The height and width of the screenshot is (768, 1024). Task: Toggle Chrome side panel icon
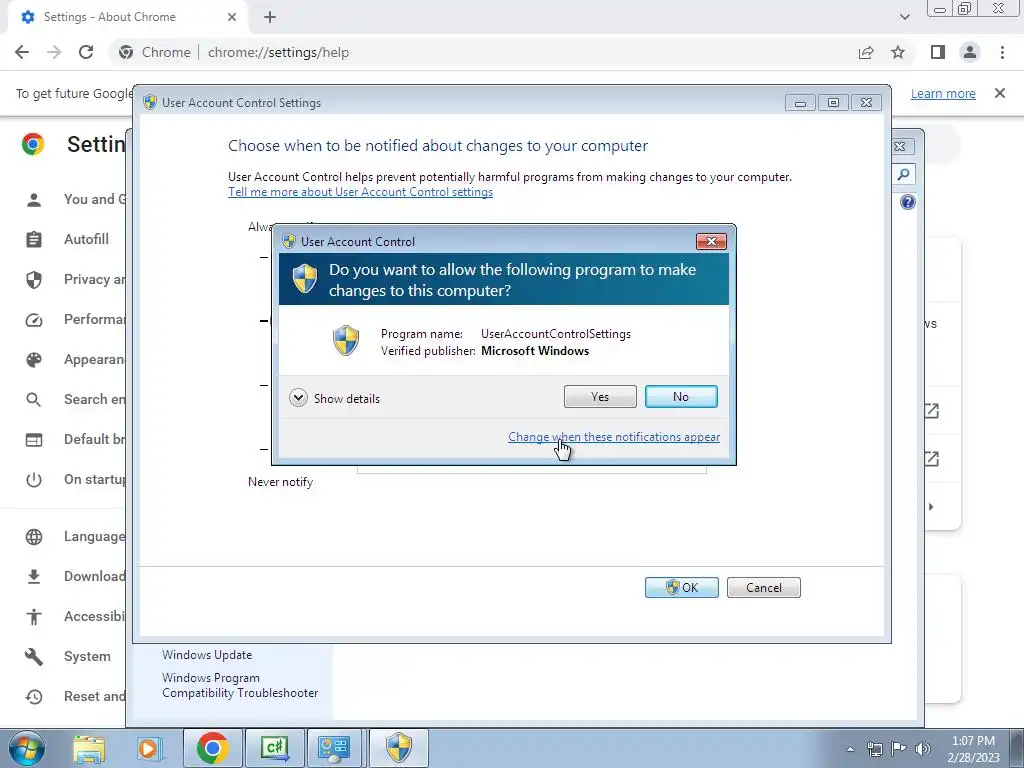coord(938,52)
